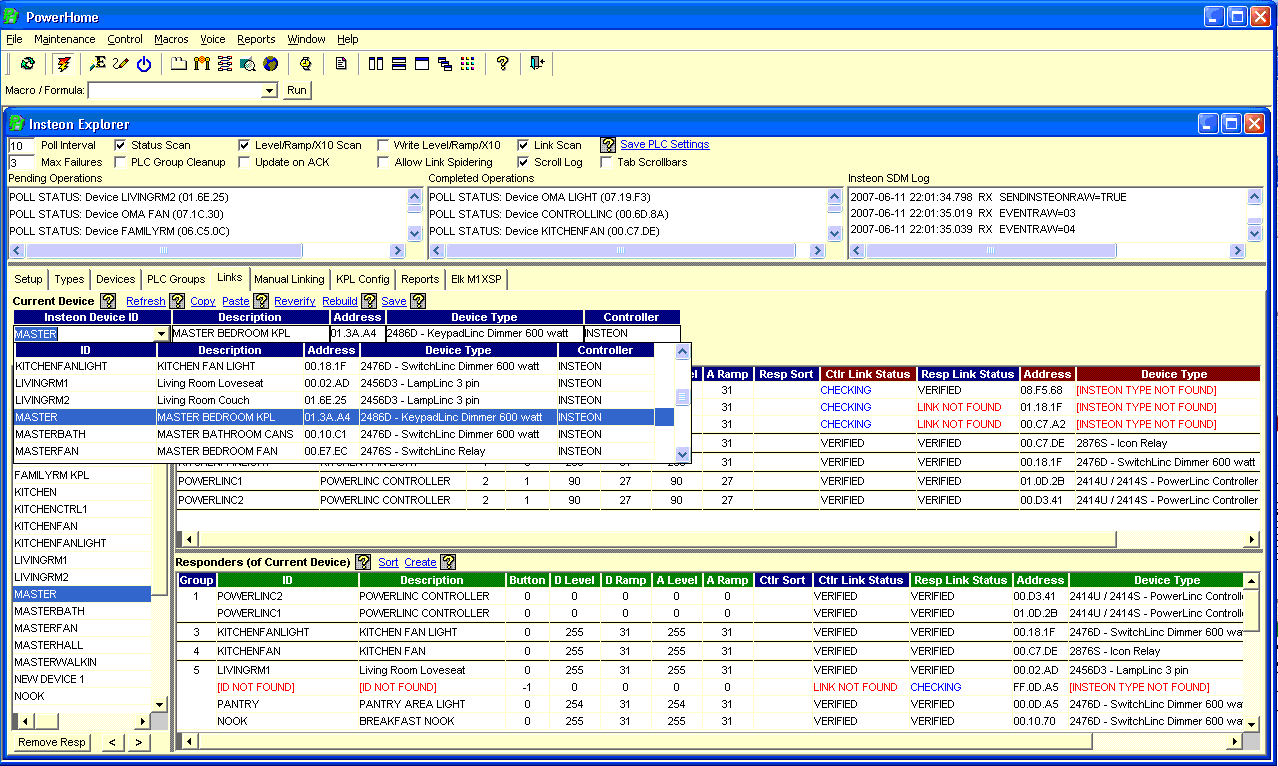1278x766 pixels.
Task: Tile windows horizontally using toolbar icon
Action: point(399,64)
